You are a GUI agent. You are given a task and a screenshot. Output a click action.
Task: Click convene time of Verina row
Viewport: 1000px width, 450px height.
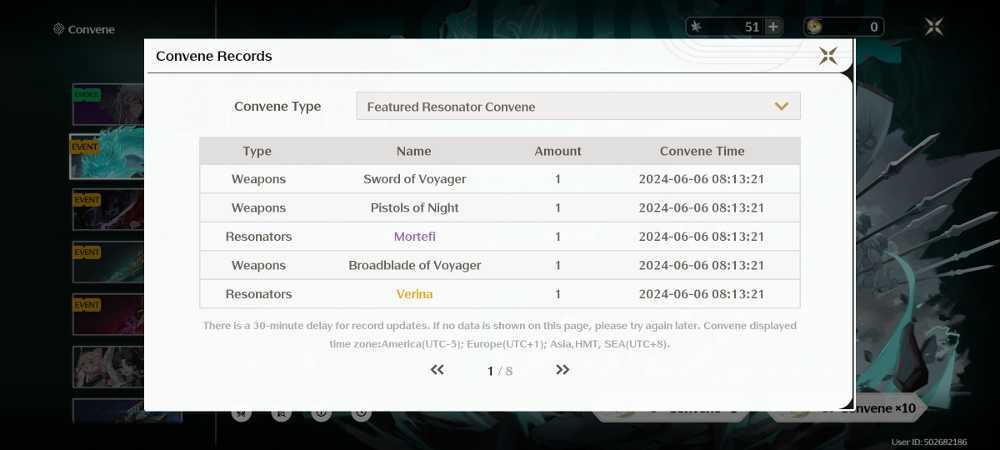702,294
